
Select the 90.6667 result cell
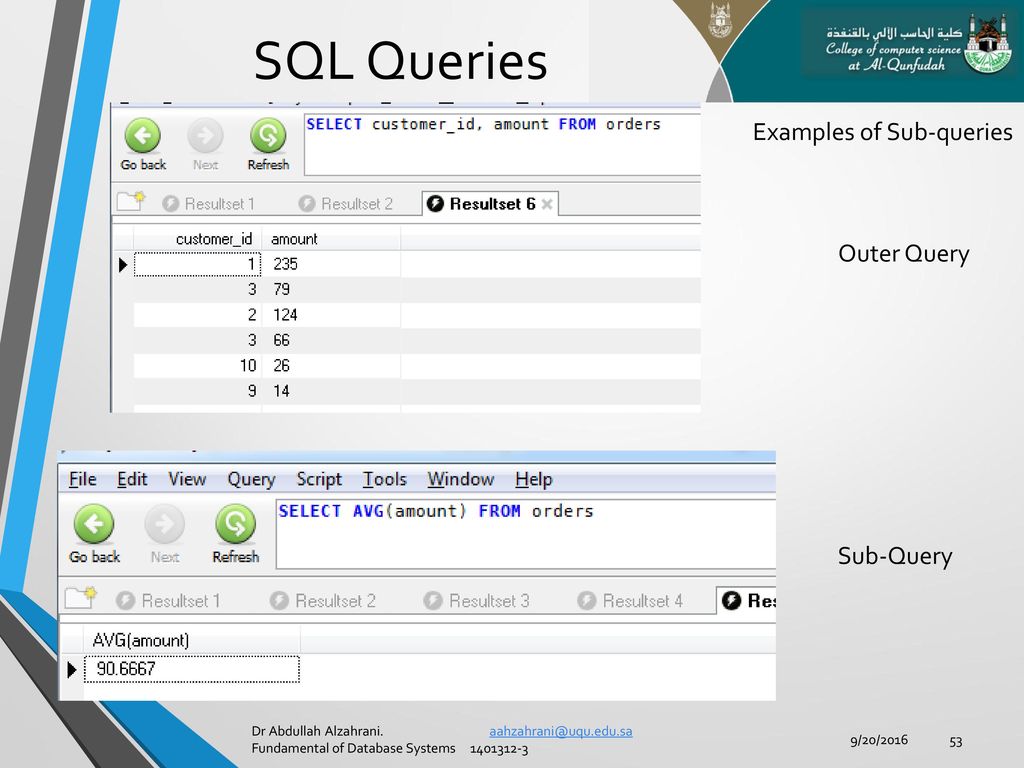pos(192,669)
